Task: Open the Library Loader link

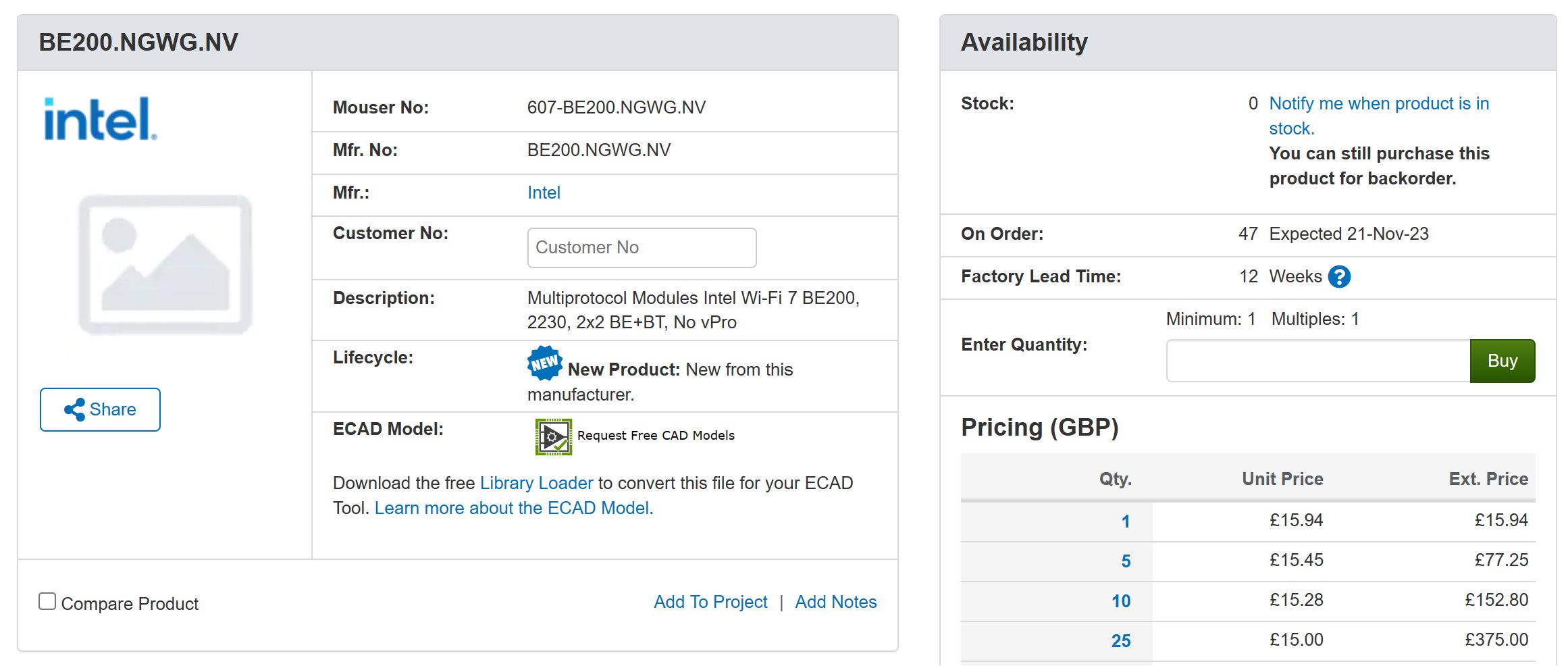Action: tap(536, 483)
